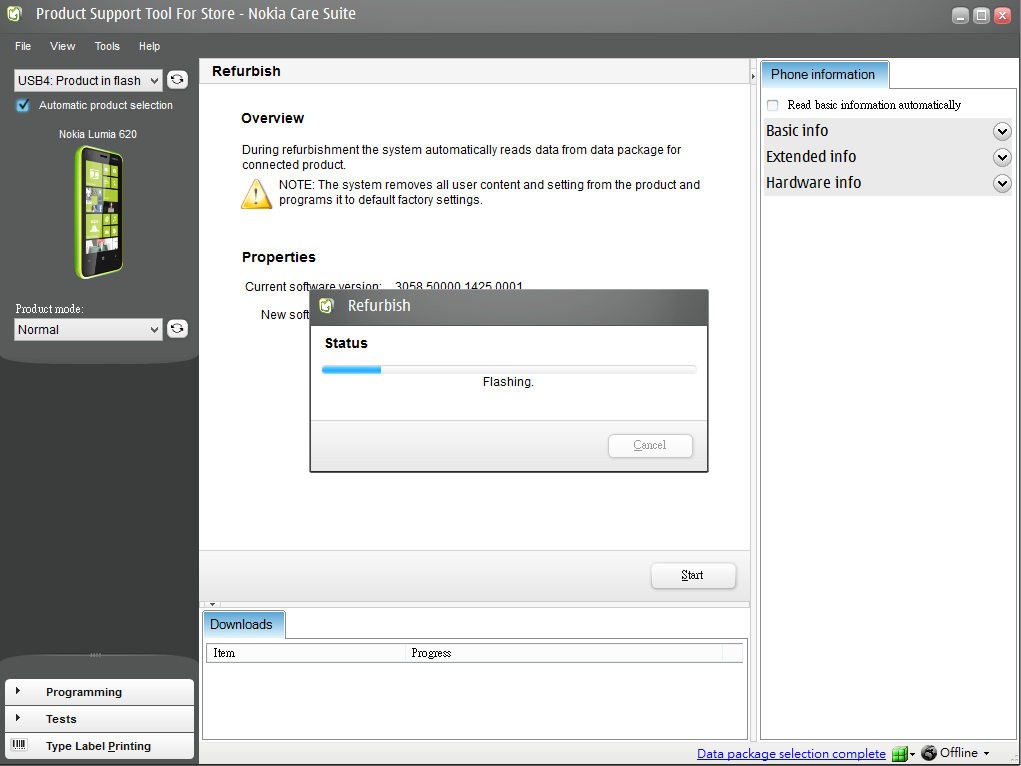Click the Properties heading
This screenshot has height=766, width=1021.
tap(279, 257)
